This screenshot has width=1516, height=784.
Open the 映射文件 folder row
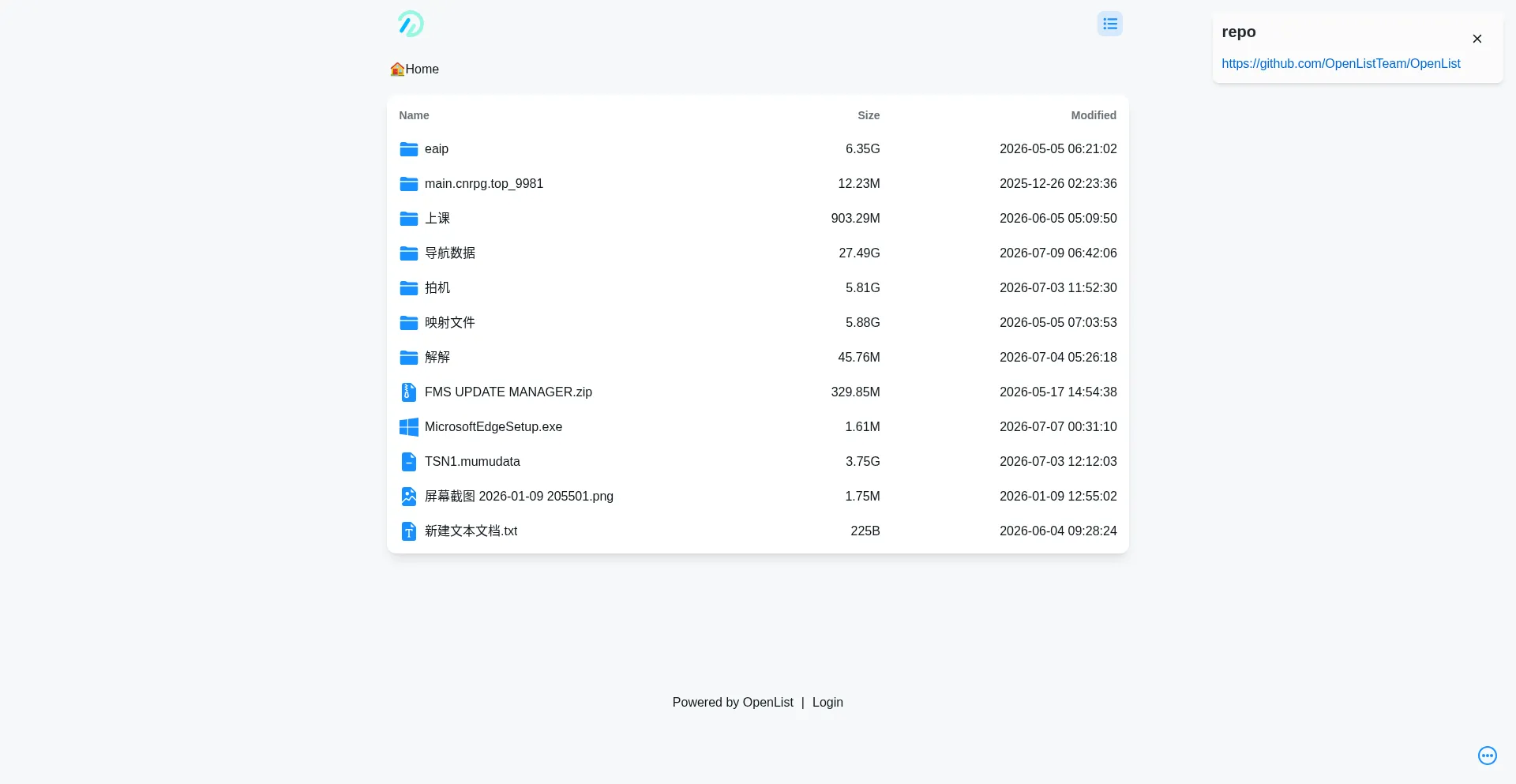pyautogui.click(x=758, y=323)
